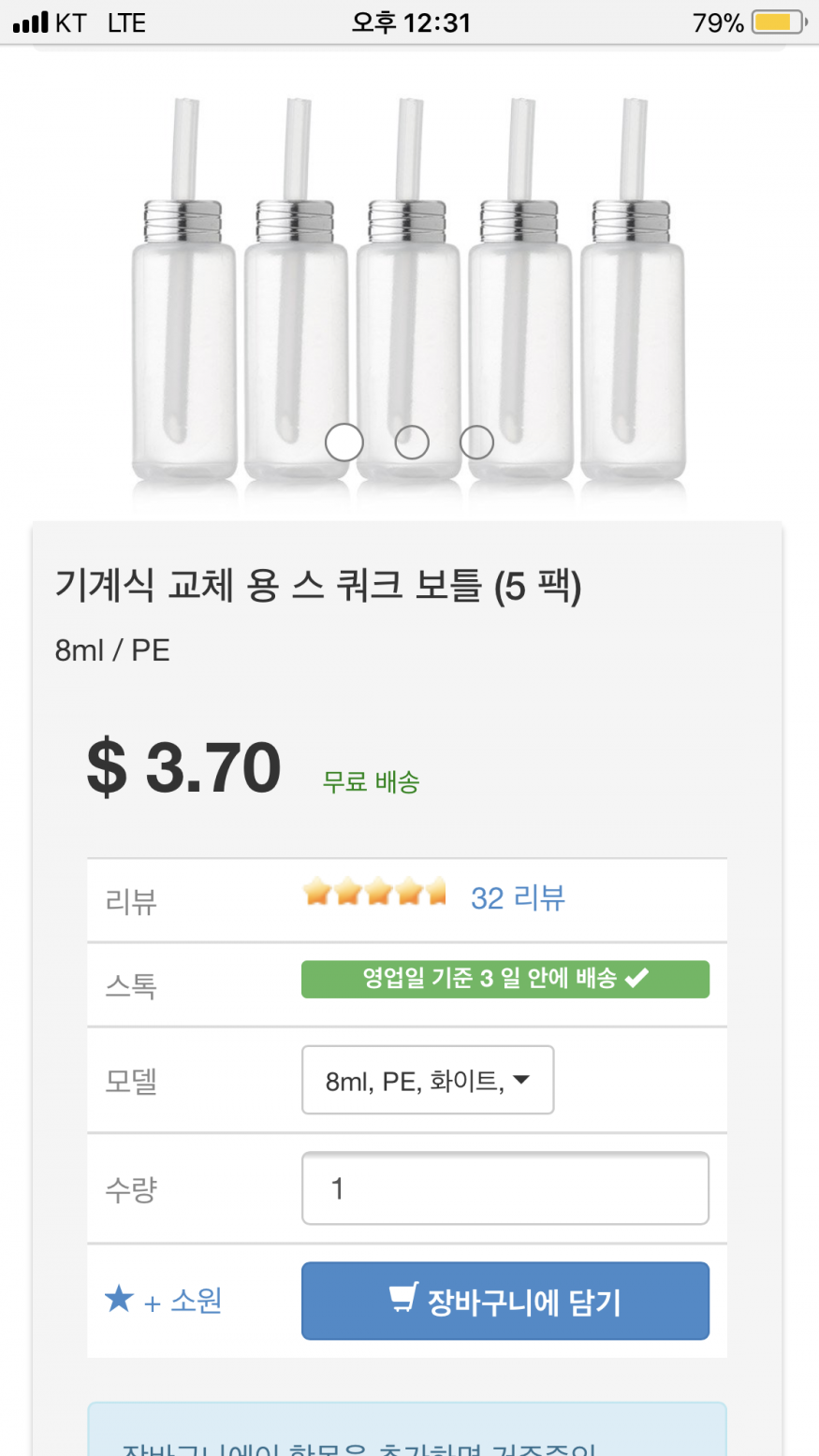This screenshot has width=819, height=1456.
Task: Click the checkmark icon in stock badge
Action: coord(636,979)
